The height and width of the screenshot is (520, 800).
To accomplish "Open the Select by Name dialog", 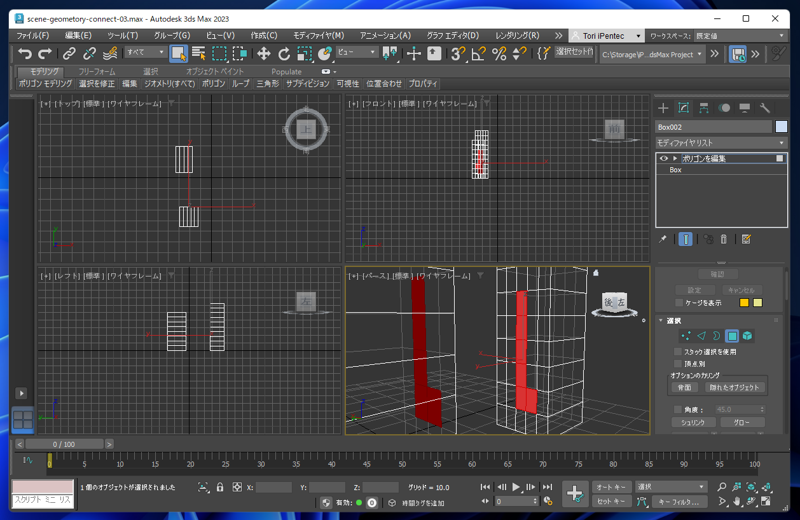I will (198, 53).
